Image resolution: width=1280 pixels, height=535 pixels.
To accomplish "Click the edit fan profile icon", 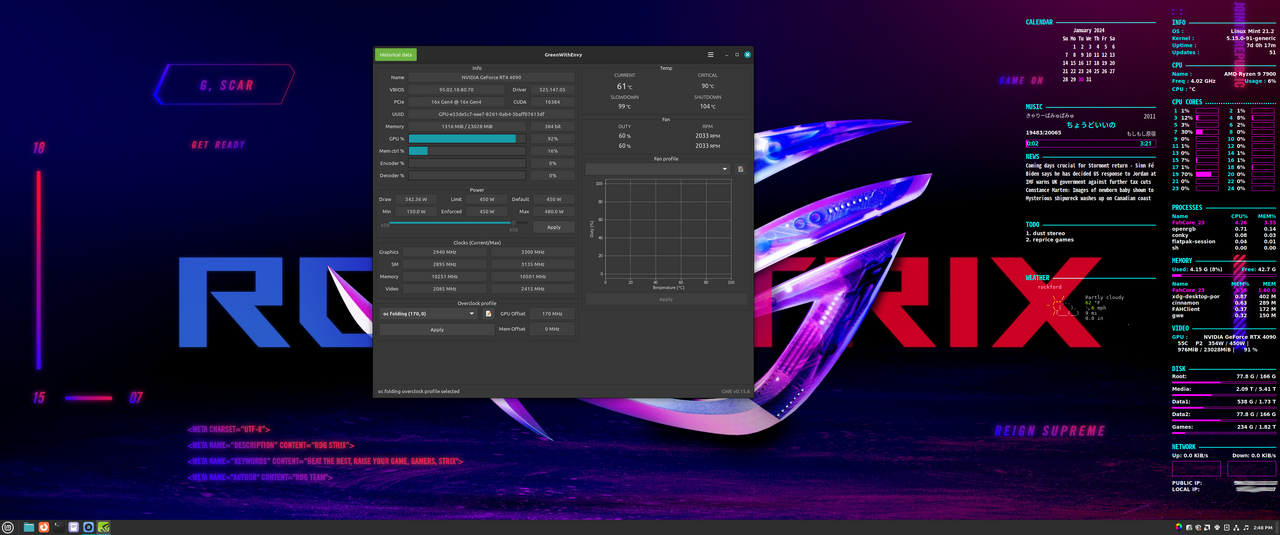I will [740, 169].
